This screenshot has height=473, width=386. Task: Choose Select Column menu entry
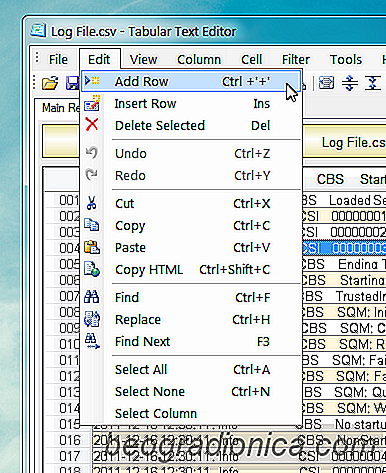(x=191, y=413)
